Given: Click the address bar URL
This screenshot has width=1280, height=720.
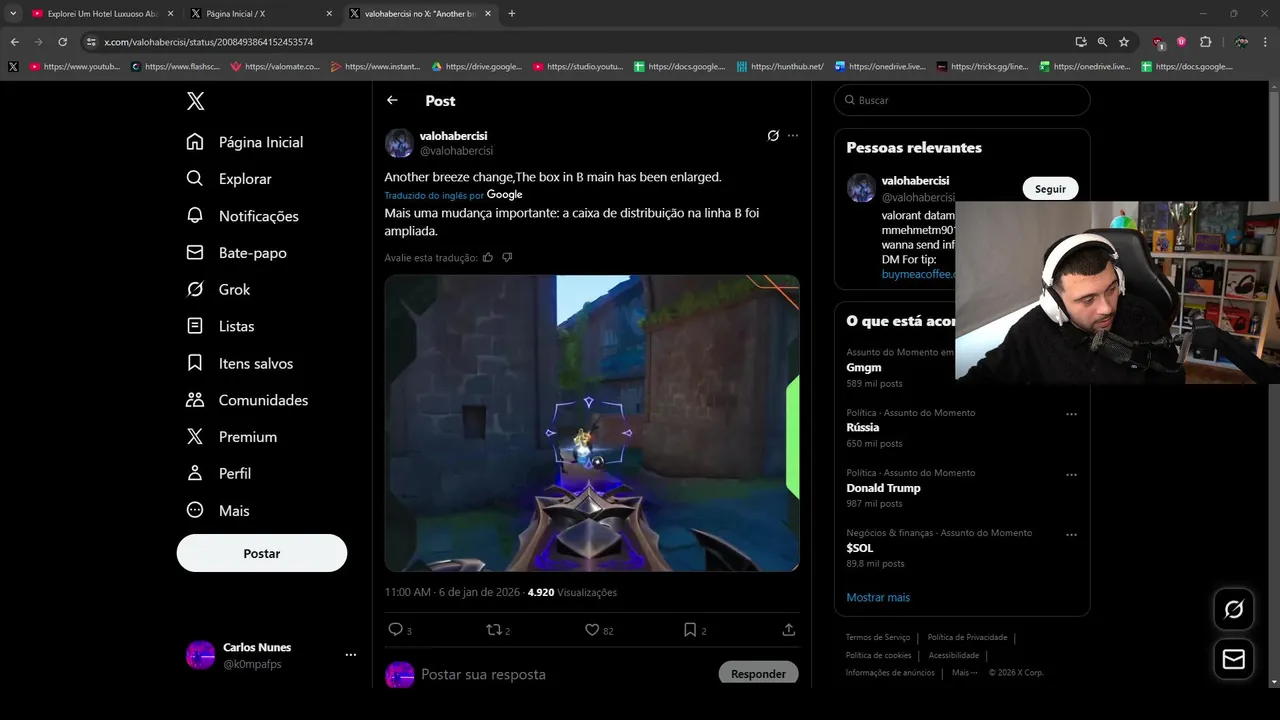Looking at the screenshot, I should point(209,42).
